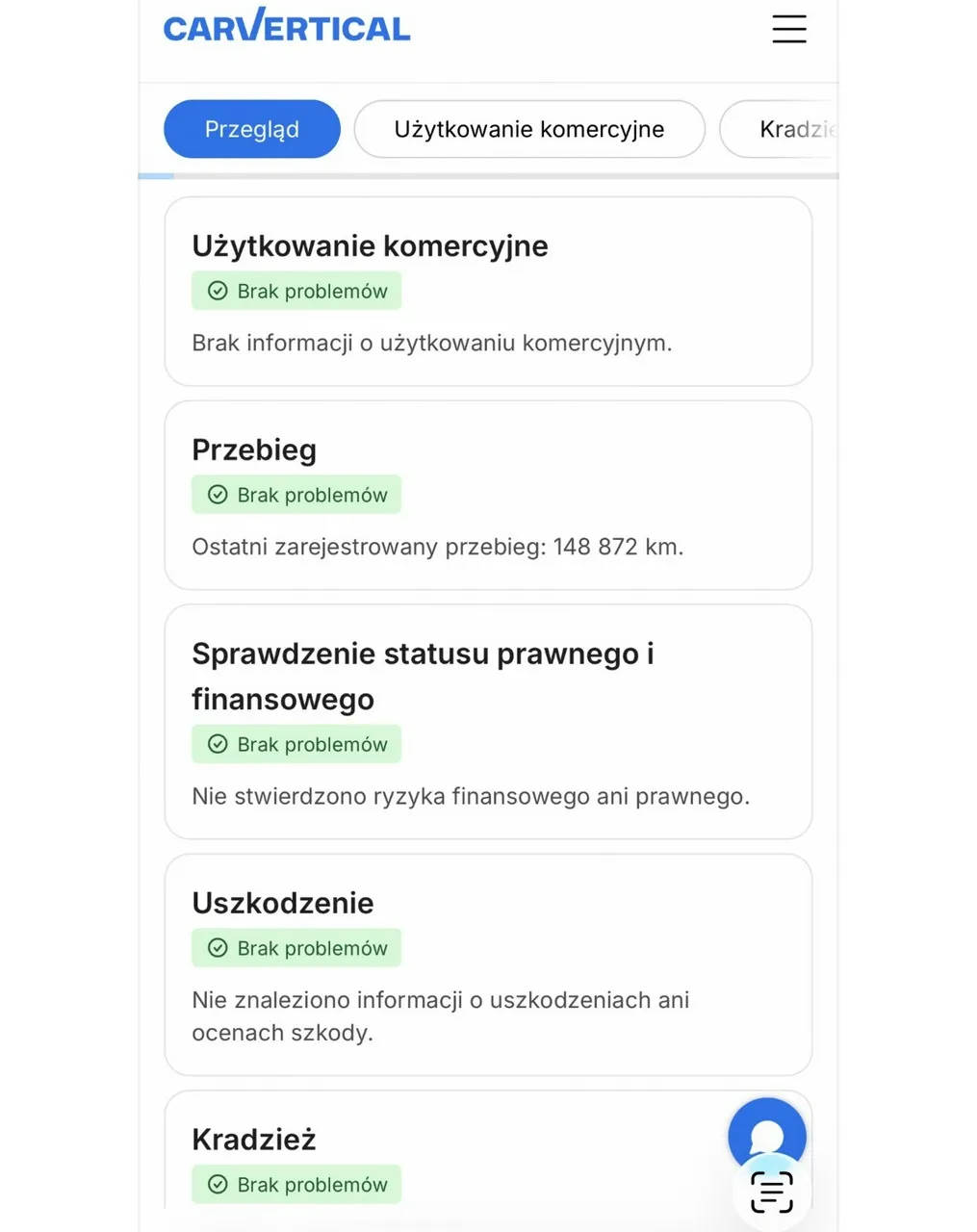This screenshot has height=1232, width=977.
Task: Click the Kradzież card heading
Action: click(x=254, y=1140)
